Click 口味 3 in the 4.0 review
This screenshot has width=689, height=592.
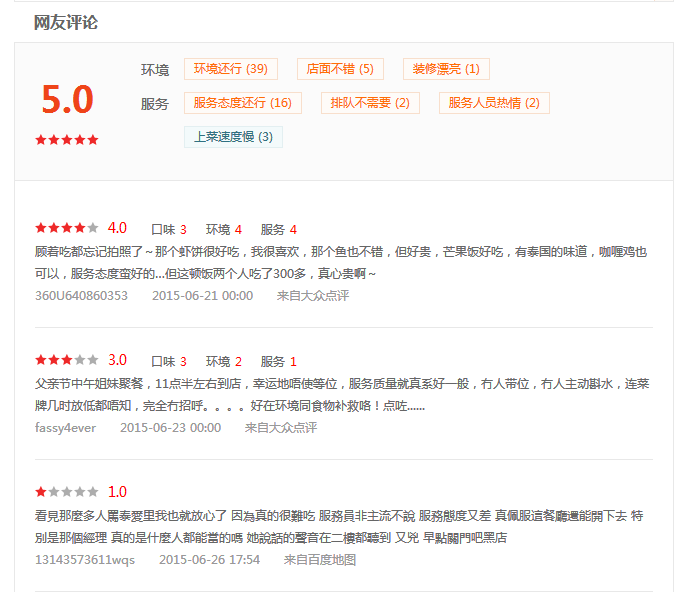click(x=169, y=229)
